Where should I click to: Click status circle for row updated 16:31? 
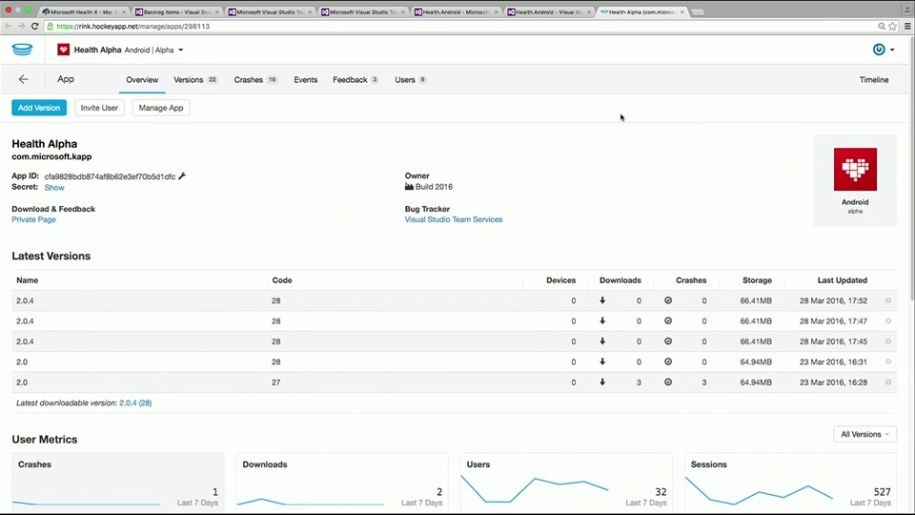click(x=888, y=362)
